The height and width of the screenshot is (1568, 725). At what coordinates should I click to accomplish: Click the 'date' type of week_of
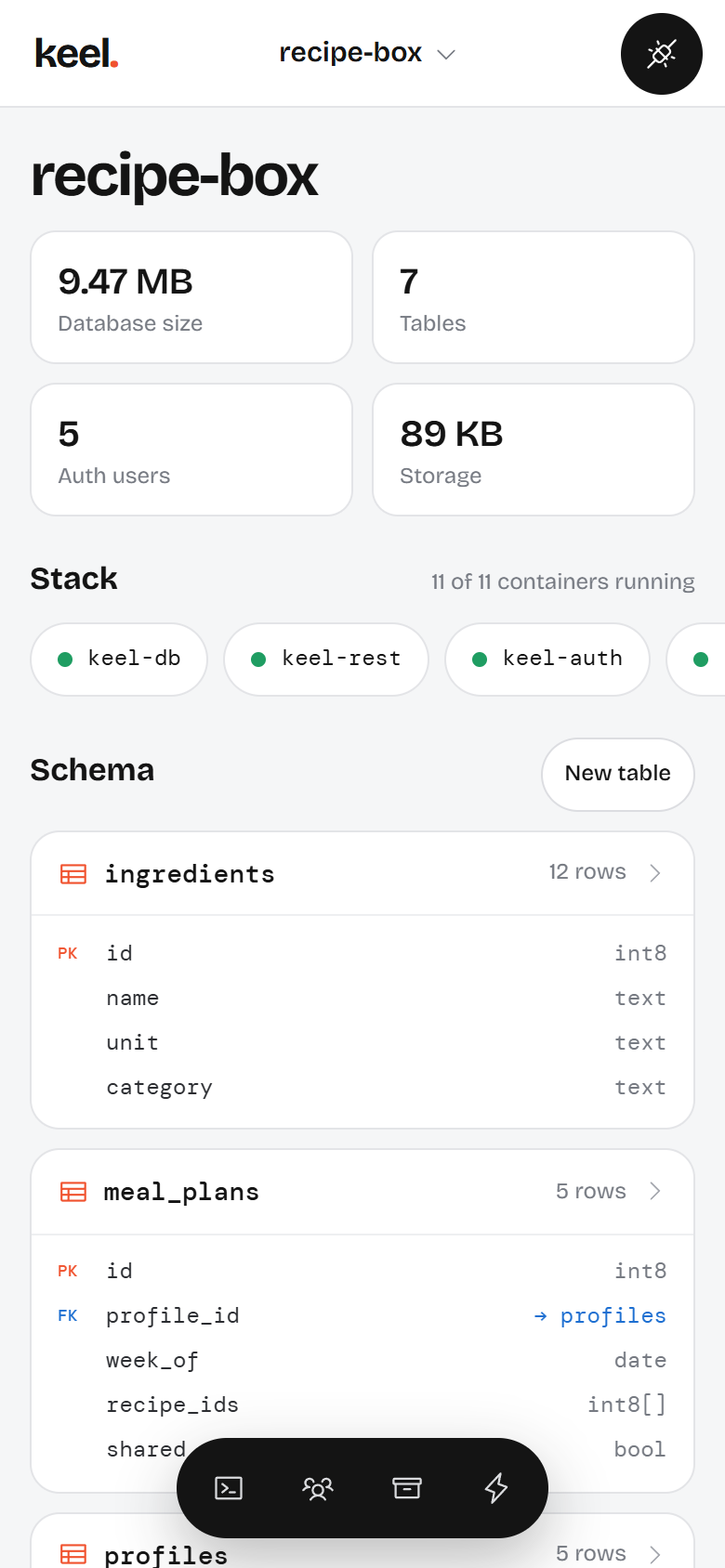tap(640, 1361)
